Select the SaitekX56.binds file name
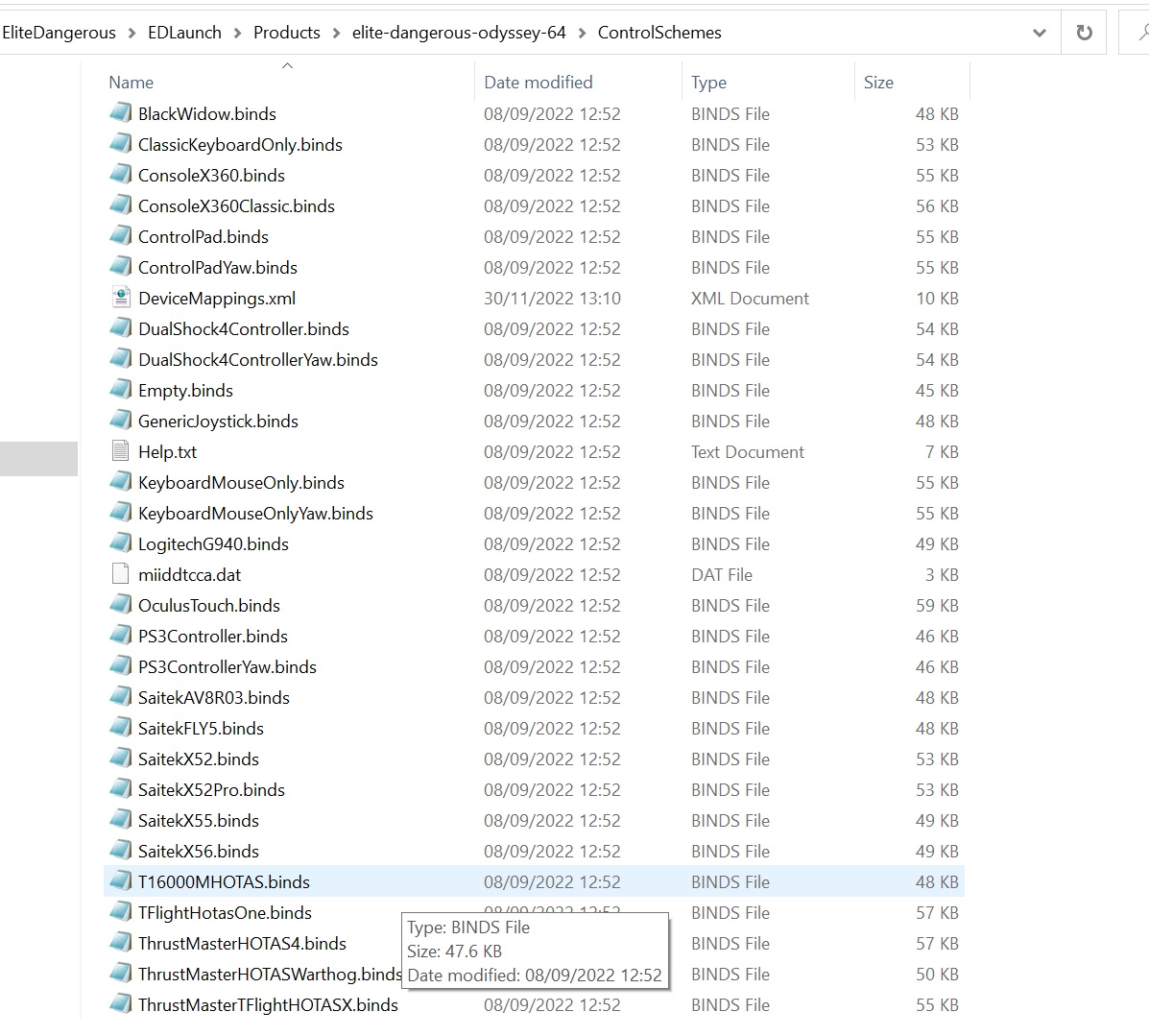 [x=199, y=851]
